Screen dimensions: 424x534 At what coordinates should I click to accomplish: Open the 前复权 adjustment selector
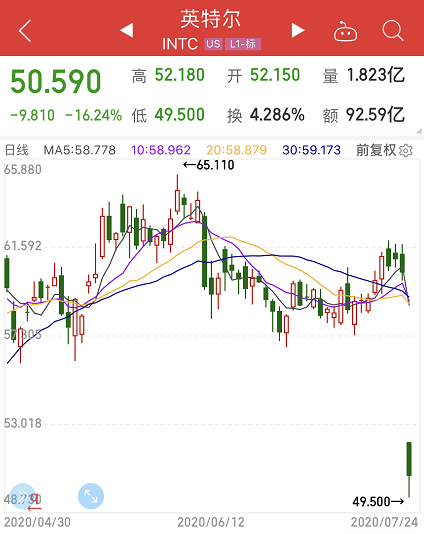(376, 150)
